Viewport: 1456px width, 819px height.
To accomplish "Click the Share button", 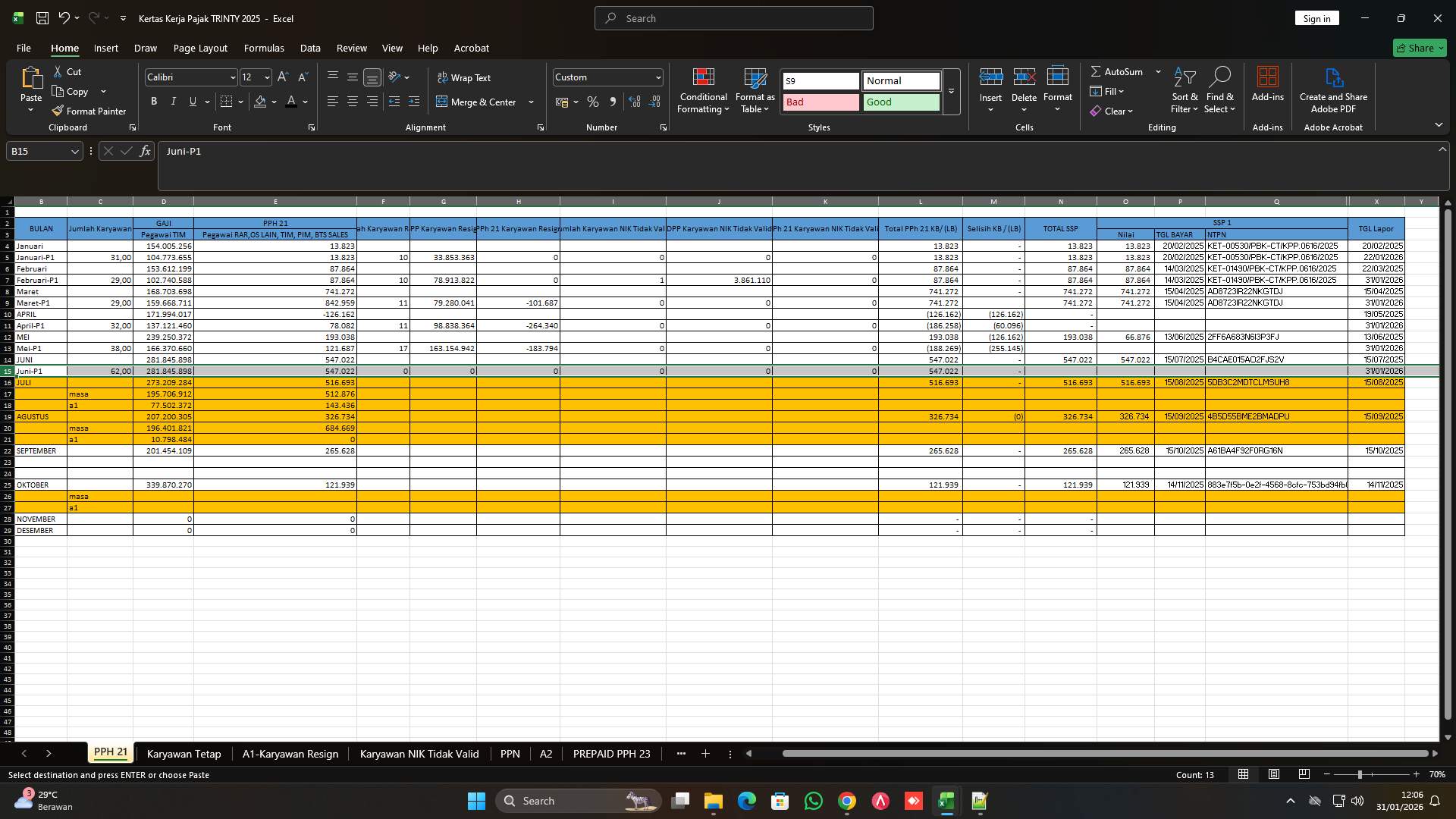I will pos(1419,47).
